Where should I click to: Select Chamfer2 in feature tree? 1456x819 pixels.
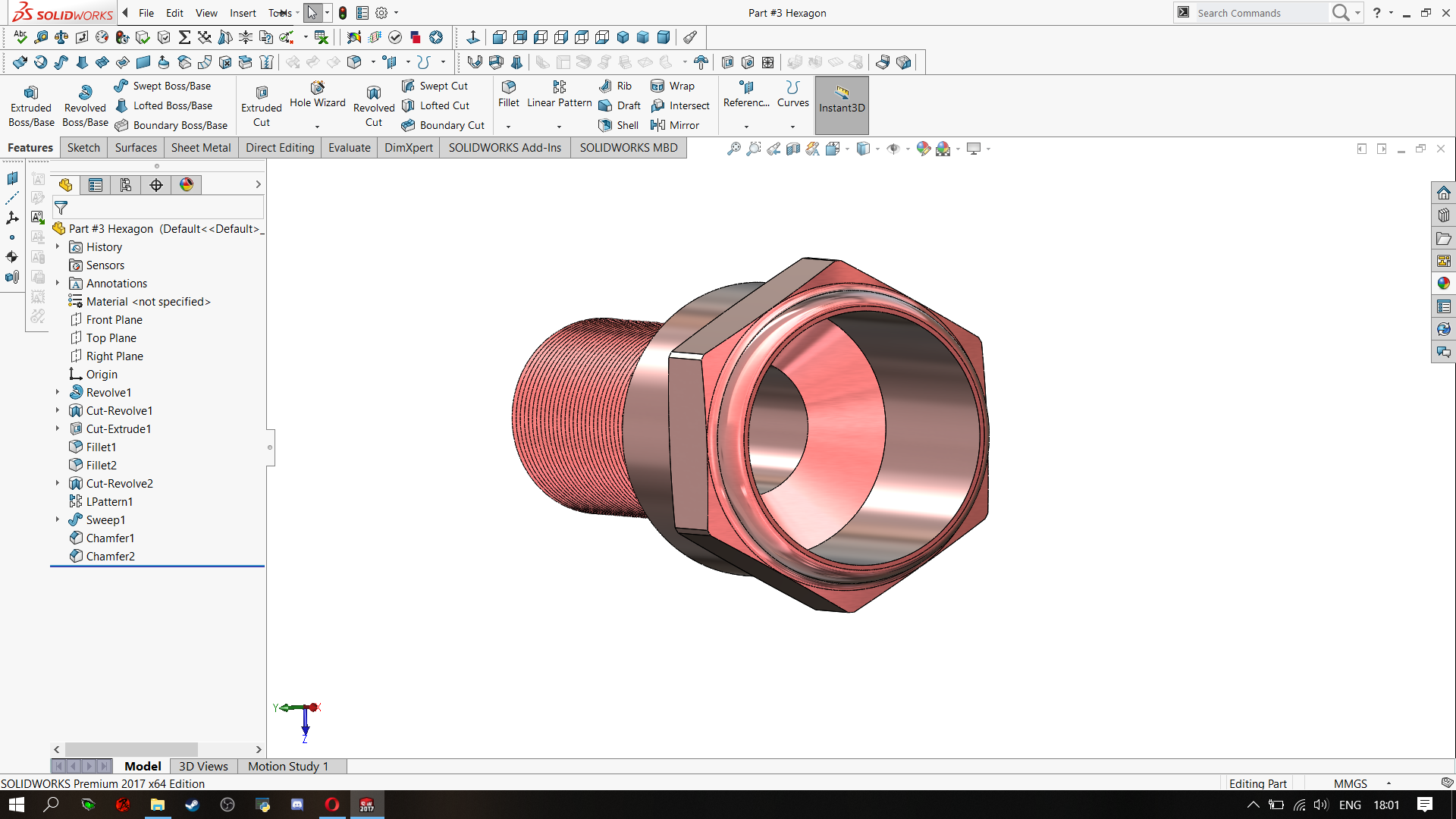[110, 556]
